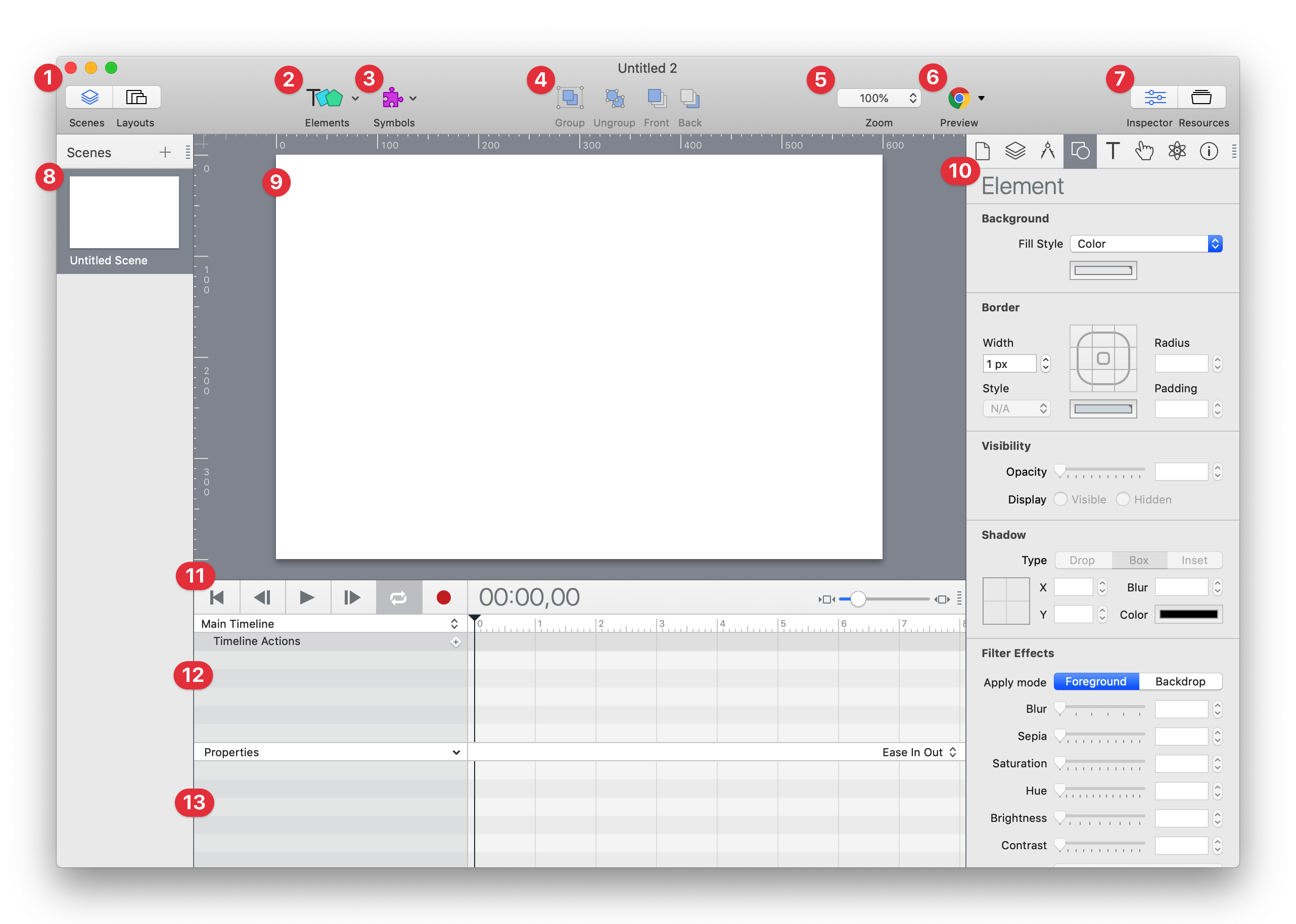
Task: Click the Record button in timeline
Action: coord(443,596)
